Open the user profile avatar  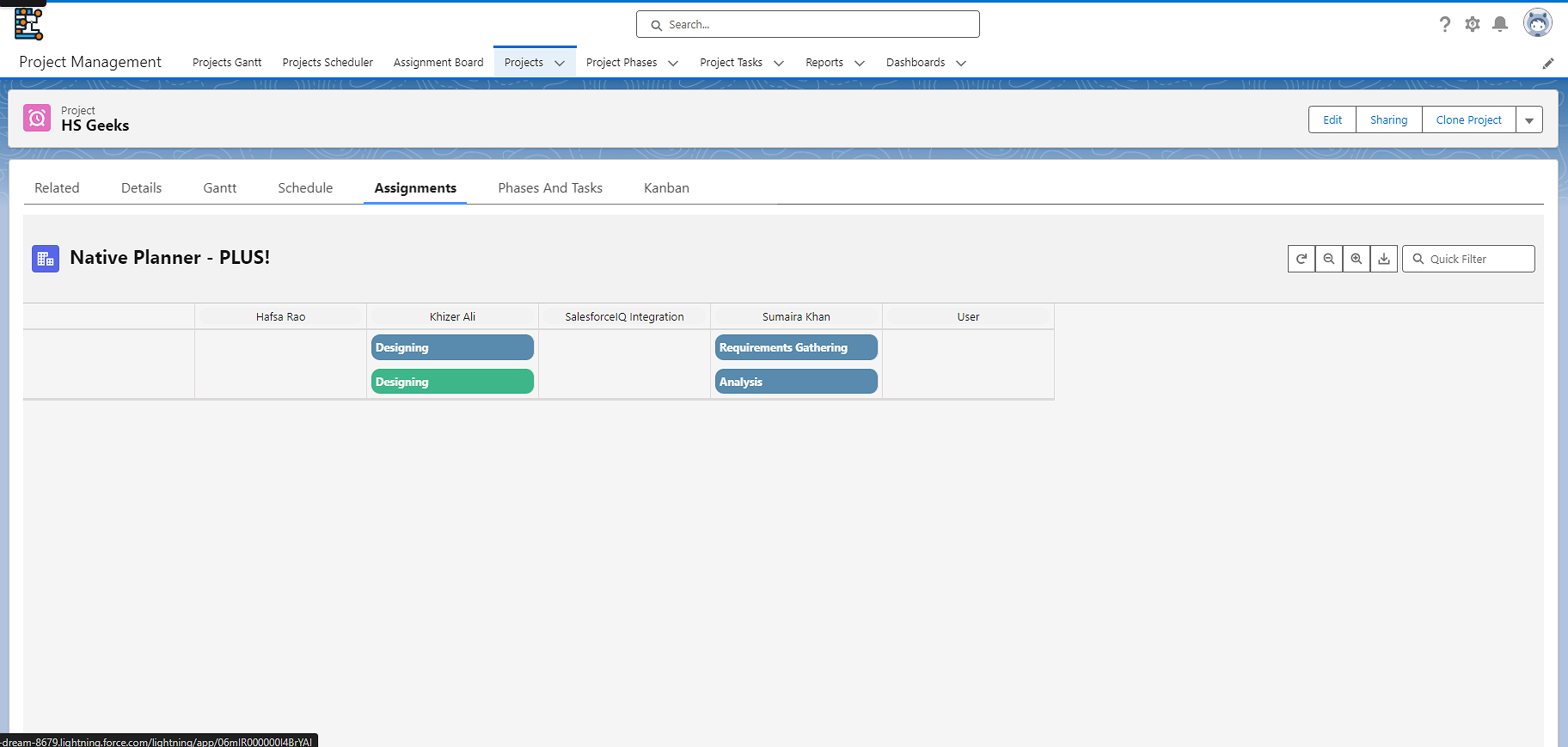[x=1537, y=23]
